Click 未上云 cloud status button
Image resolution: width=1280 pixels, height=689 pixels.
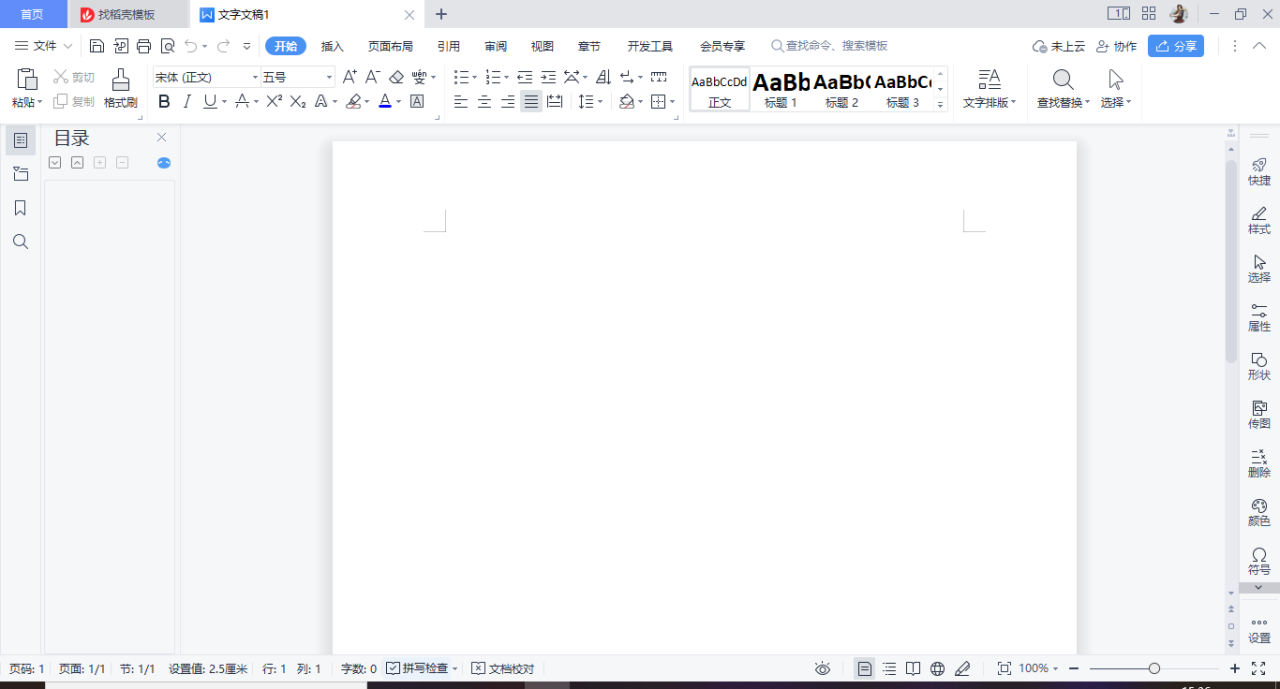[x=1058, y=46]
